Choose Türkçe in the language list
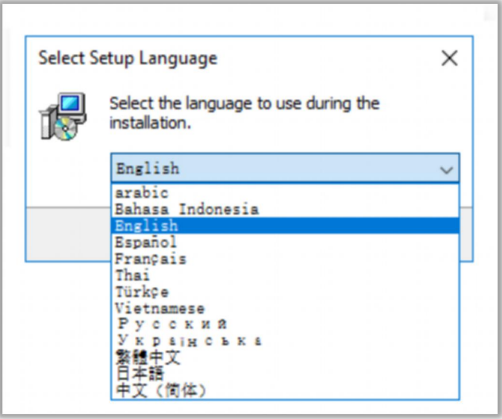Image resolution: width=502 pixels, height=419 pixels. click(x=285, y=292)
